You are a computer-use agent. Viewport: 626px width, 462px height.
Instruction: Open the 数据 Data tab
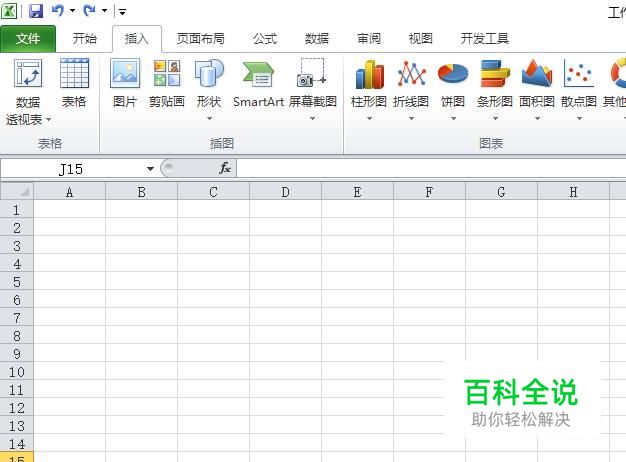click(317, 39)
